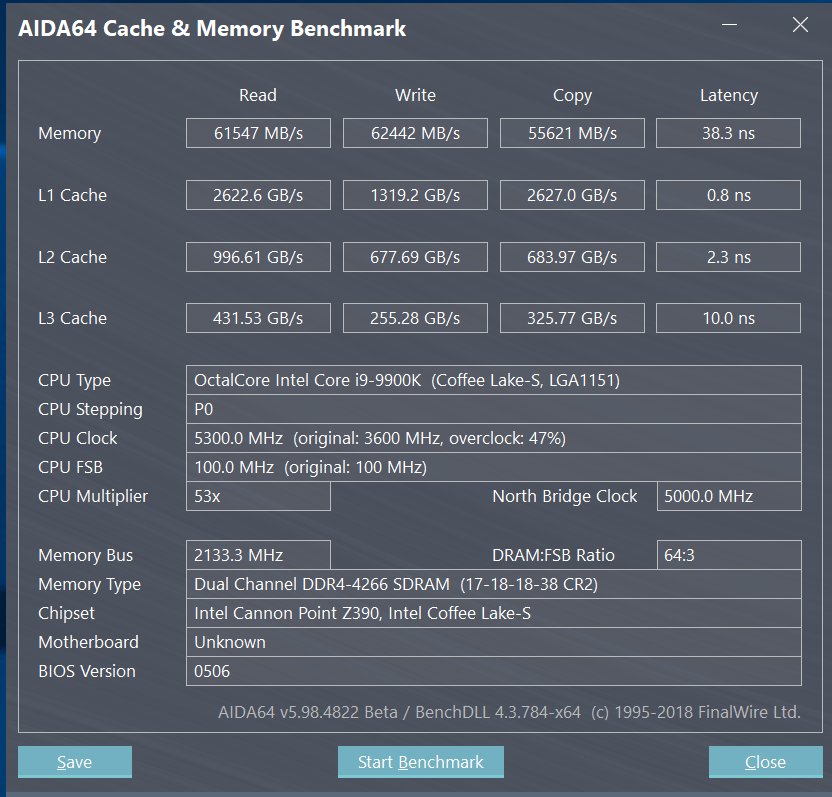Click North Bridge Clock value 5000.0 MHz
The width and height of the screenshot is (832, 797).
(x=730, y=496)
